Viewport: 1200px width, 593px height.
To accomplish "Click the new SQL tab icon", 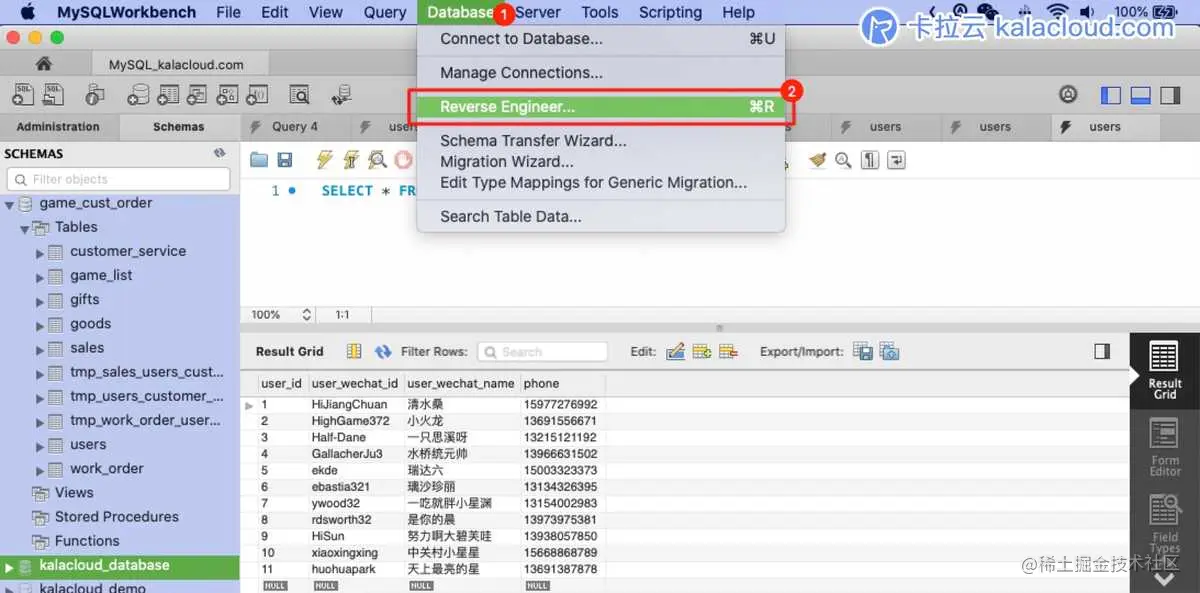I will click(24, 95).
